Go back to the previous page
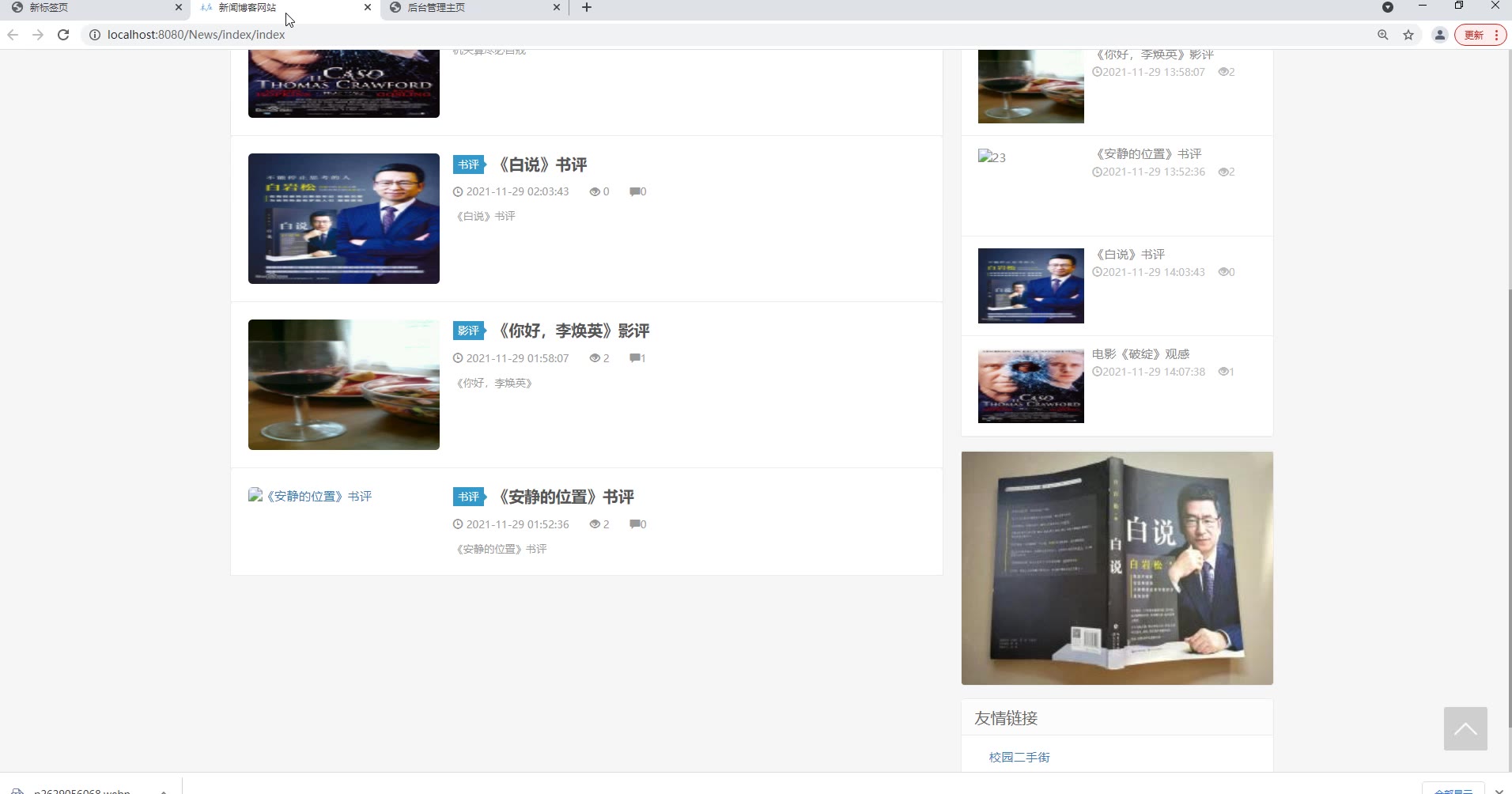 13,35
